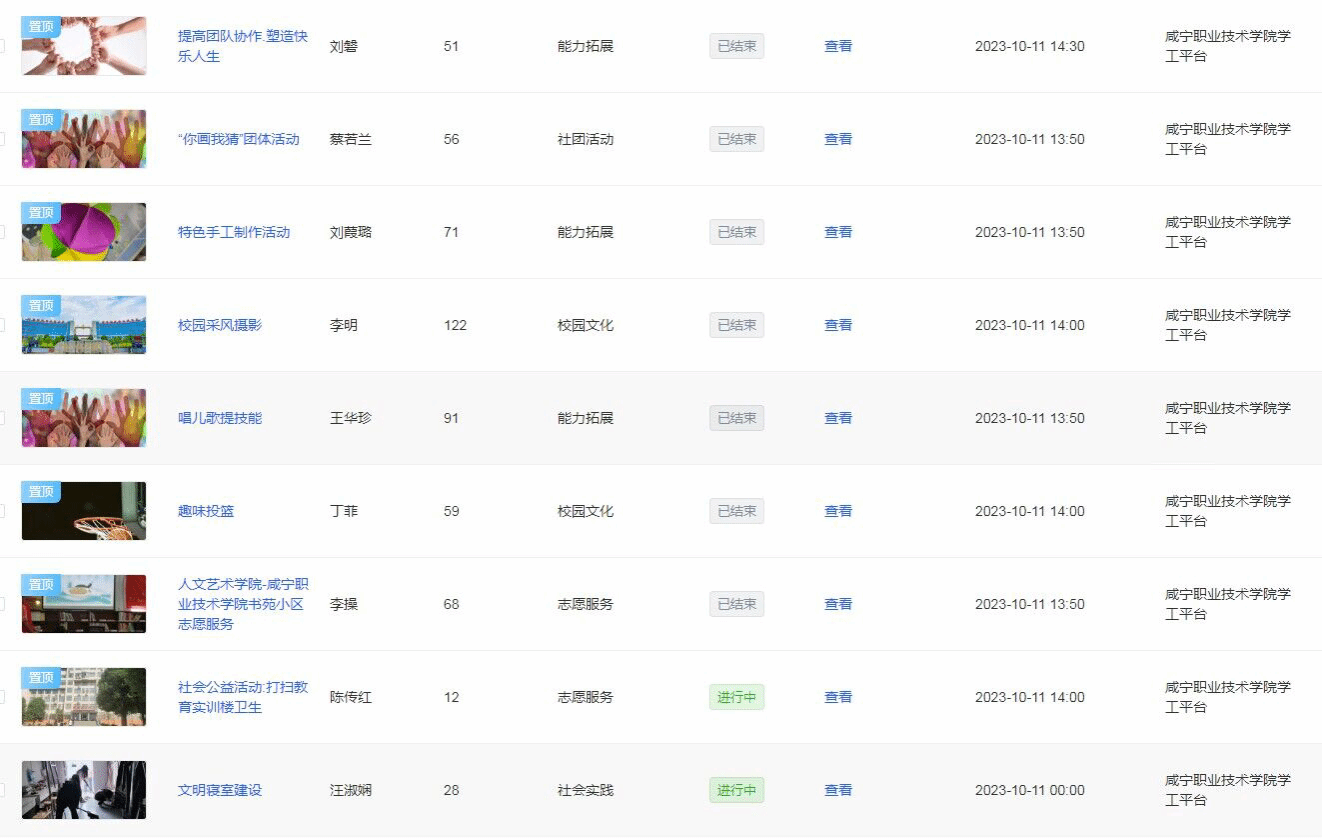Click 查看 in the 唱儿歌提技能 row

pyautogui.click(x=838, y=418)
